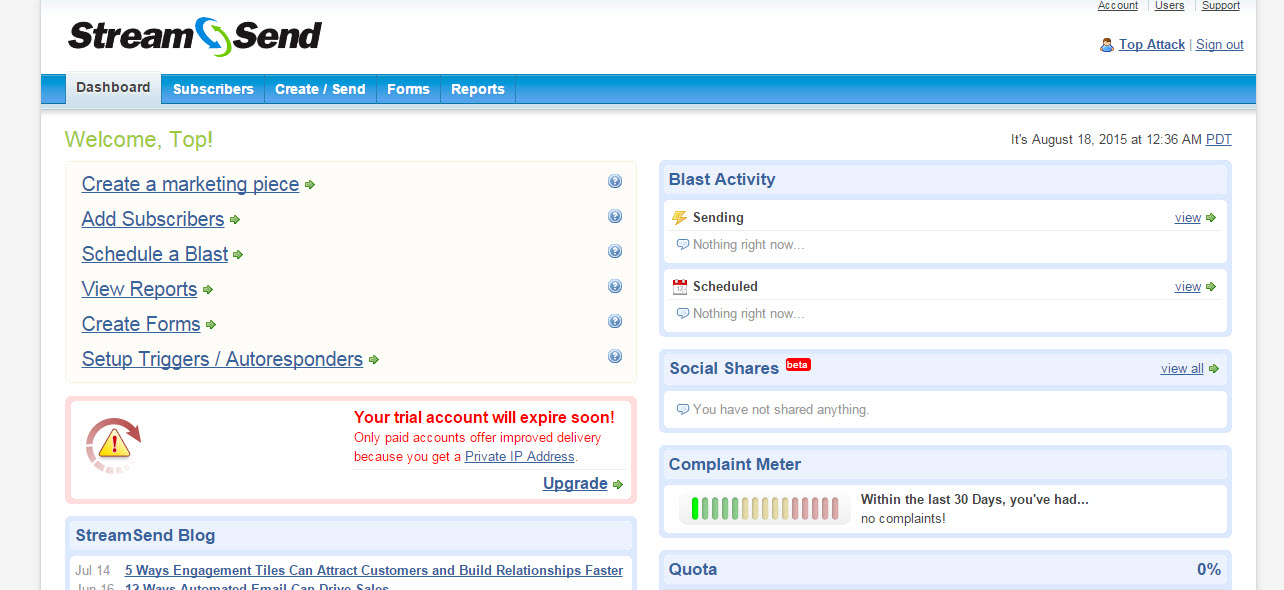This screenshot has height=590, width=1284.
Task: Open the Subscribers tab
Action: coord(213,89)
